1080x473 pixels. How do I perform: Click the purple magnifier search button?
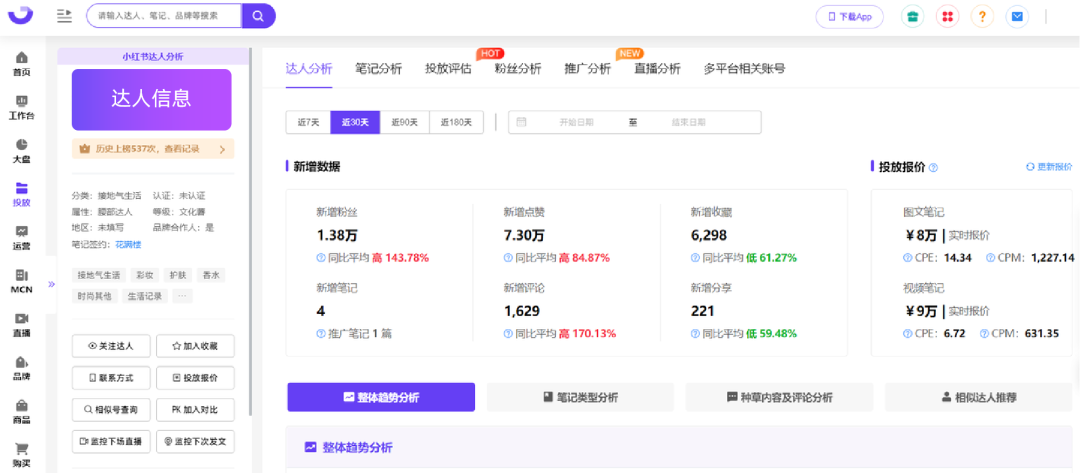(258, 16)
